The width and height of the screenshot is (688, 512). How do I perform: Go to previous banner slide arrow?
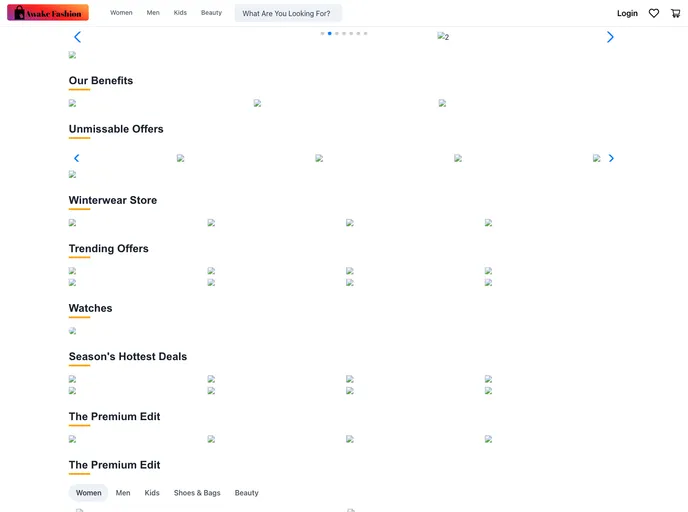coord(77,37)
